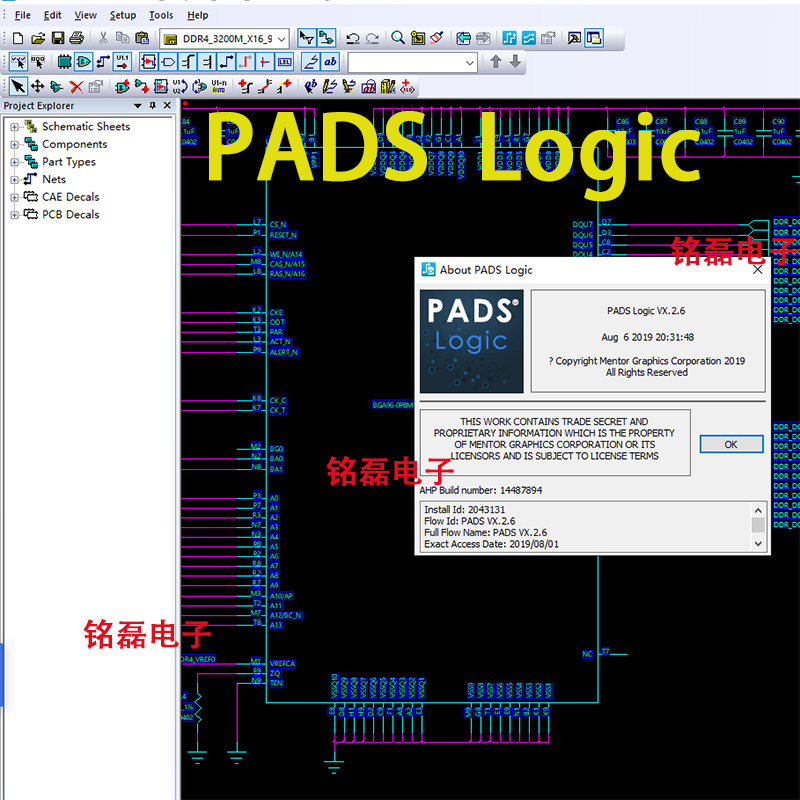Toggle the Off-page selection filter icon
The height and width of the screenshot is (800, 800).
coord(168,62)
